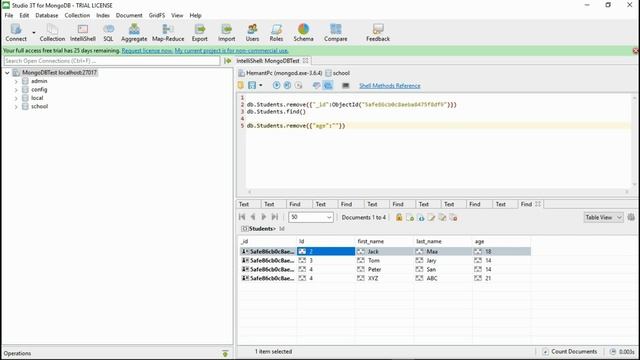Click the Export toolbar icon
Screen dimensions: 640x360
tap(200, 32)
